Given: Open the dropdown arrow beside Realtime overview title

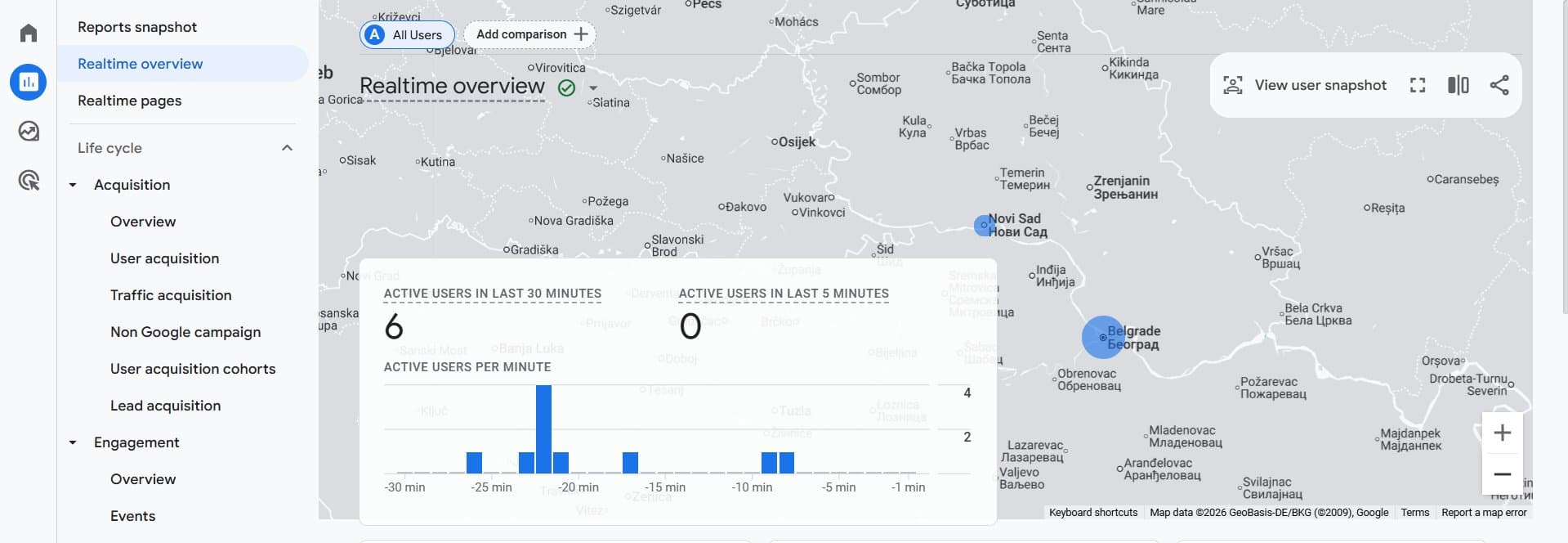Looking at the screenshot, I should point(593,88).
